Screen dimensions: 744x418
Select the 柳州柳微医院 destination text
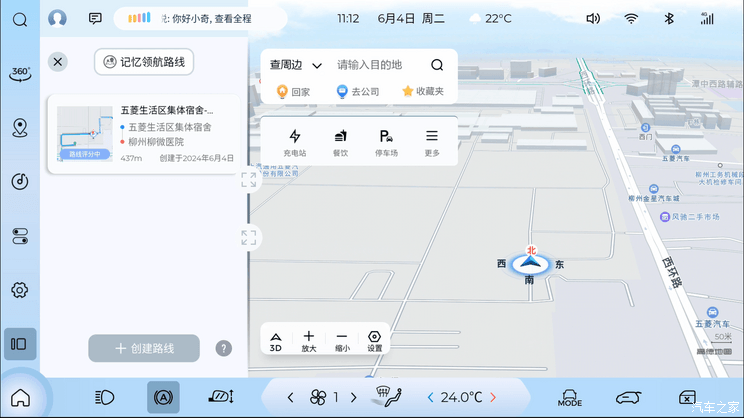(x=156, y=142)
